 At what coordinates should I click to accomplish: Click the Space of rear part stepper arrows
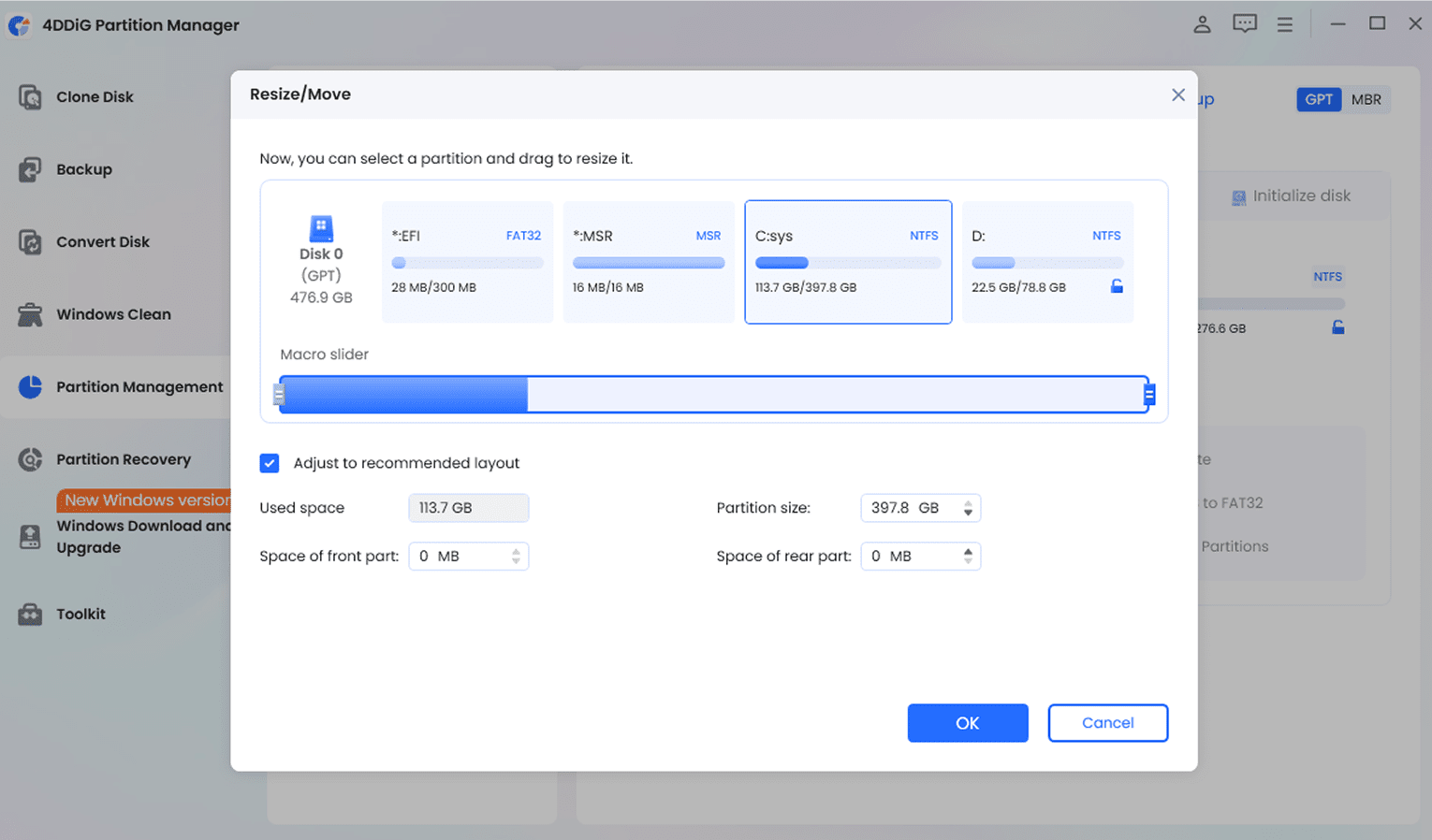968,557
